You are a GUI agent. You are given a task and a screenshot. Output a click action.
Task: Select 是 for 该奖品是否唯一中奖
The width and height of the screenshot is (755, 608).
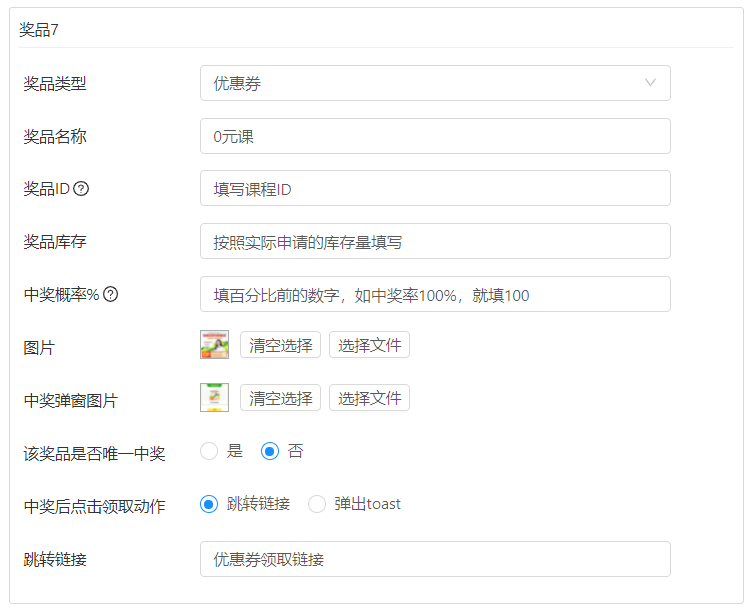coord(209,451)
